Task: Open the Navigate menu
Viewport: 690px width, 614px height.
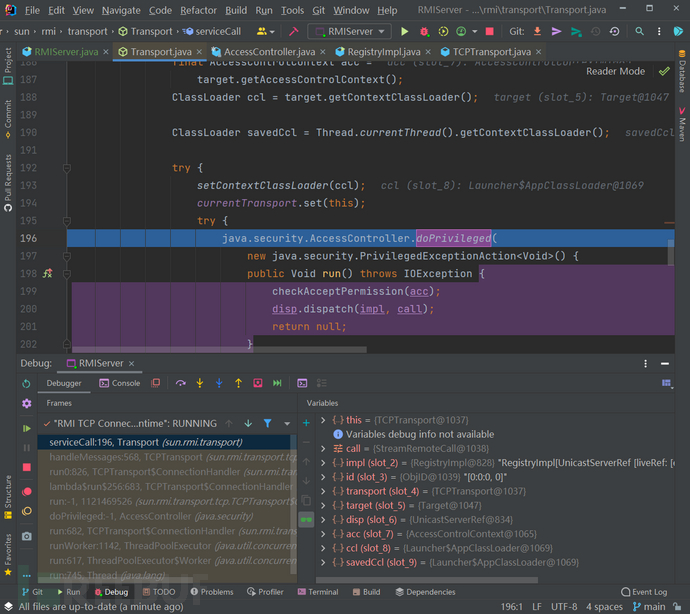Action: click(121, 10)
